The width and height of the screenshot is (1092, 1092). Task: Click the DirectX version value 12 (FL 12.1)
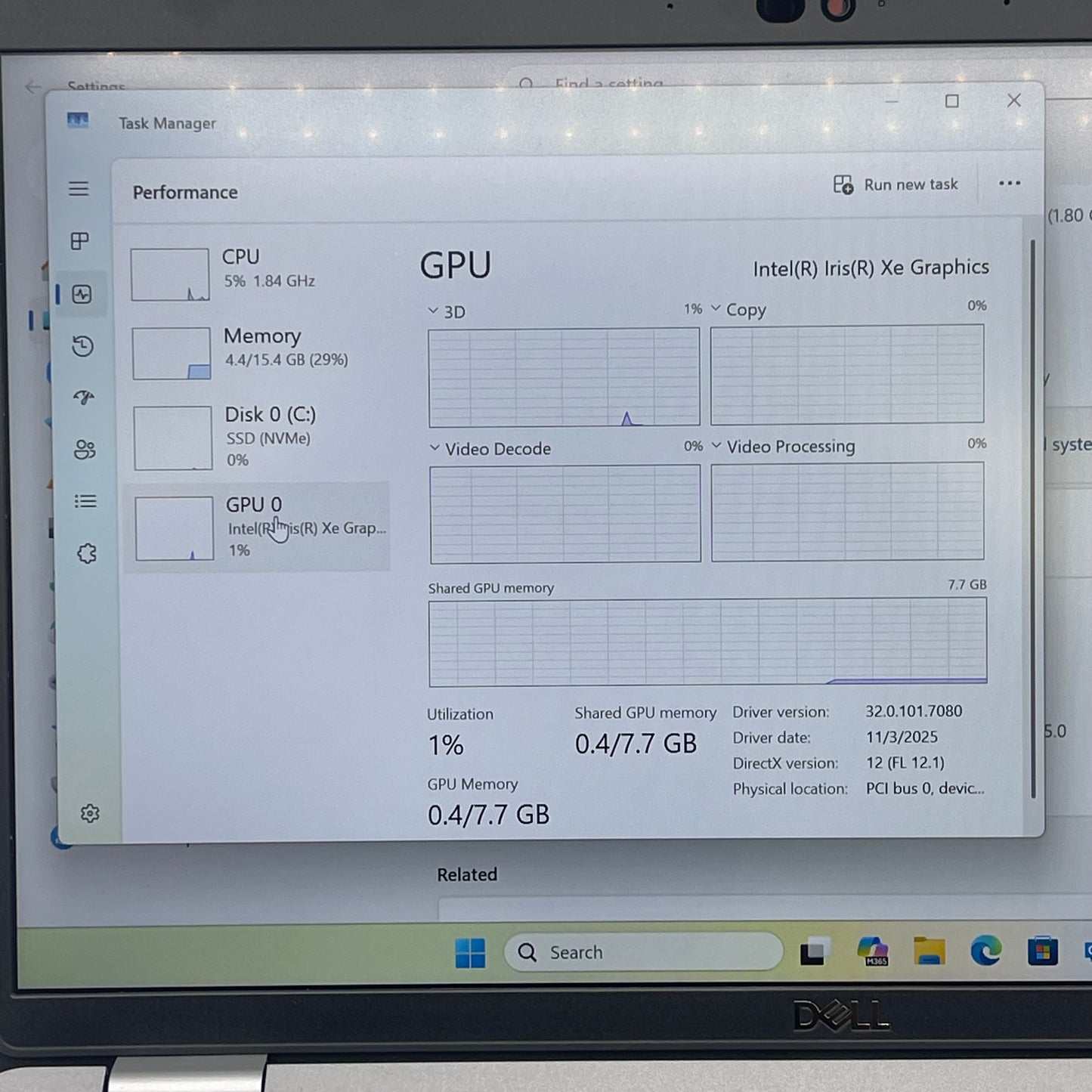(905, 763)
